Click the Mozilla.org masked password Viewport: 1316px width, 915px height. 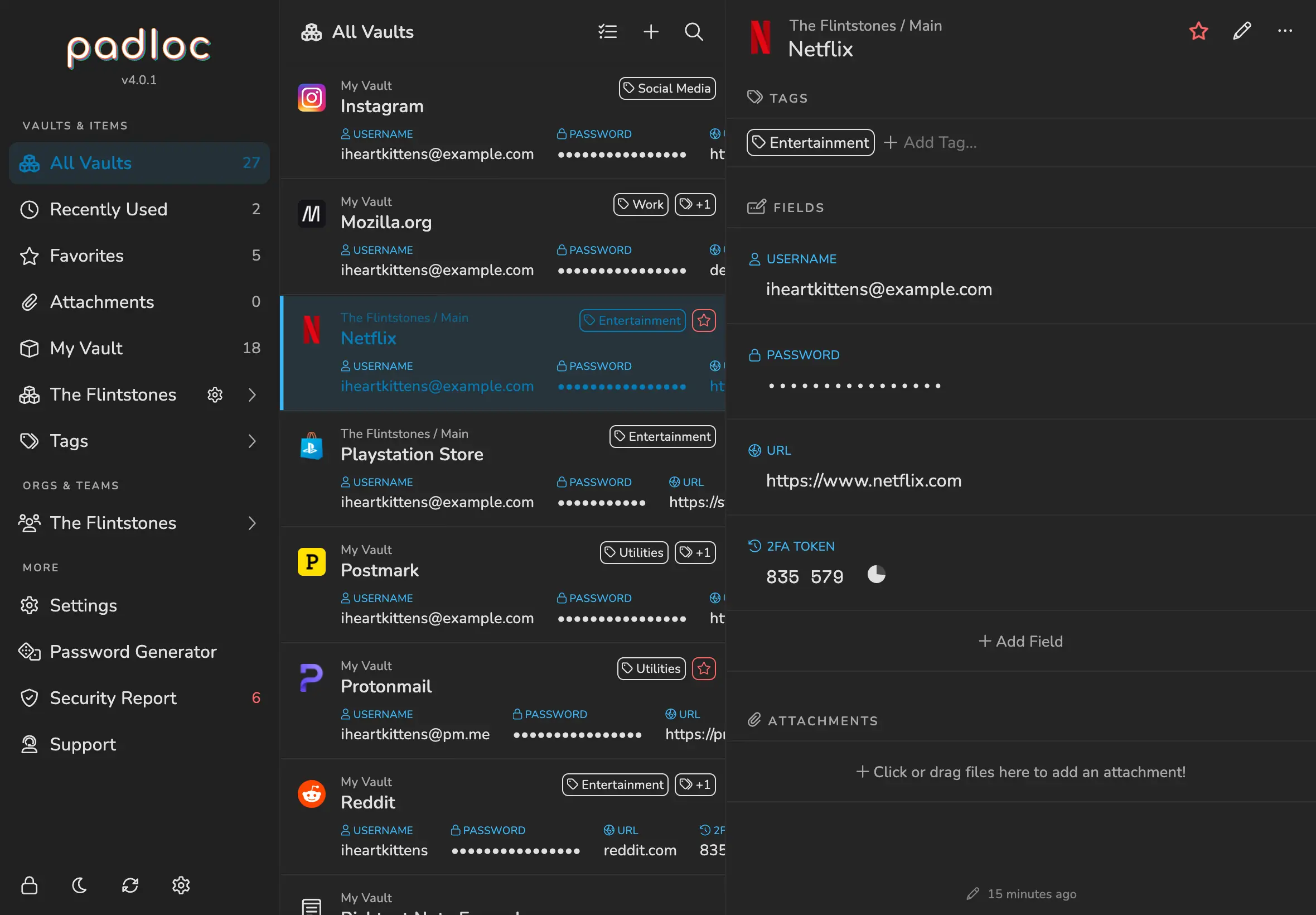(x=622, y=271)
